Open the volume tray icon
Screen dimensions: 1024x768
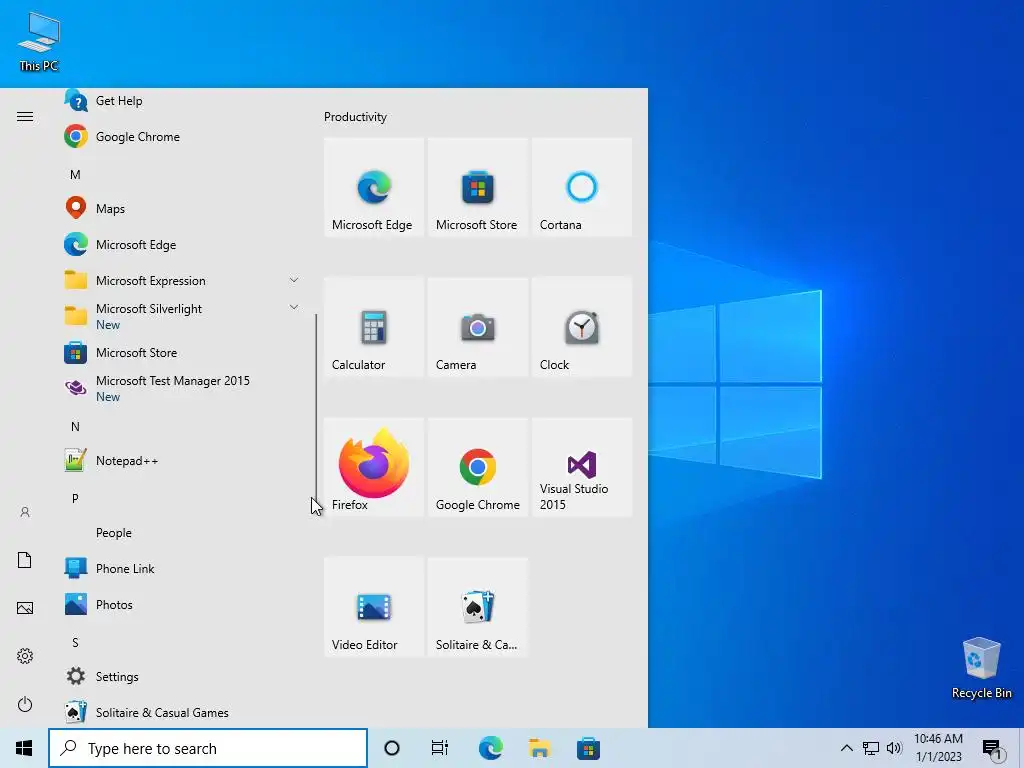tap(894, 748)
